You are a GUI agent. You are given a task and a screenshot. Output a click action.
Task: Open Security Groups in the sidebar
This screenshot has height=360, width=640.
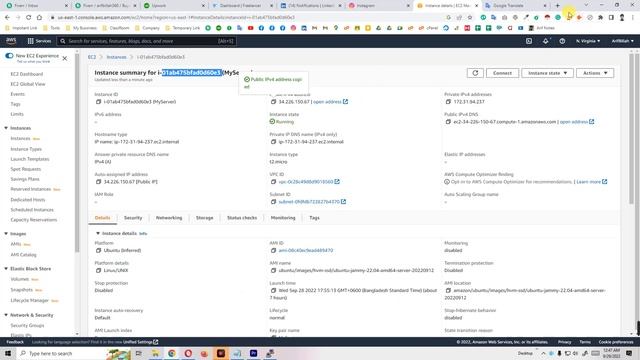click(27, 326)
